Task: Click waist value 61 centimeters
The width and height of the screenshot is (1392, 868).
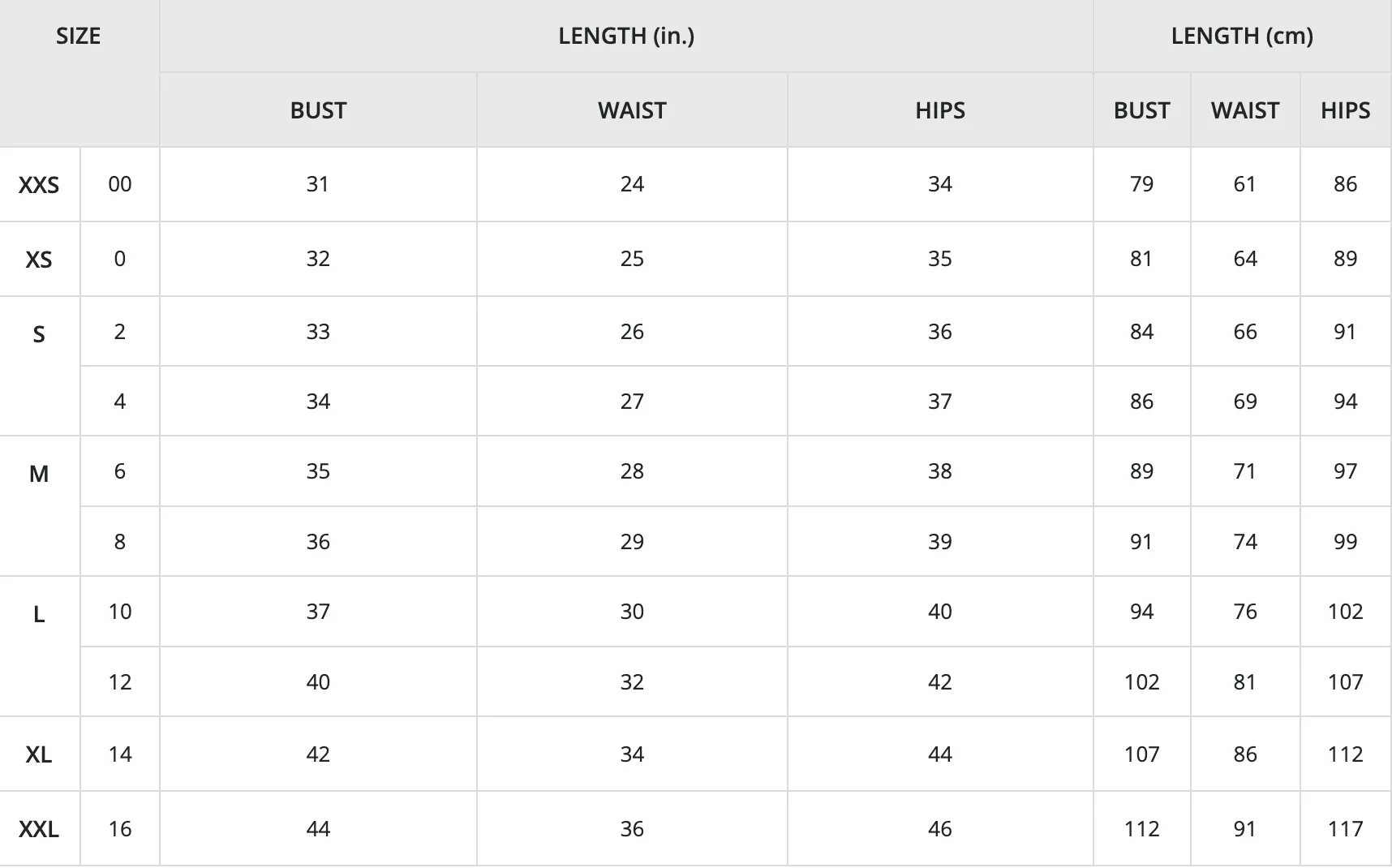Action: pyautogui.click(x=1245, y=184)
